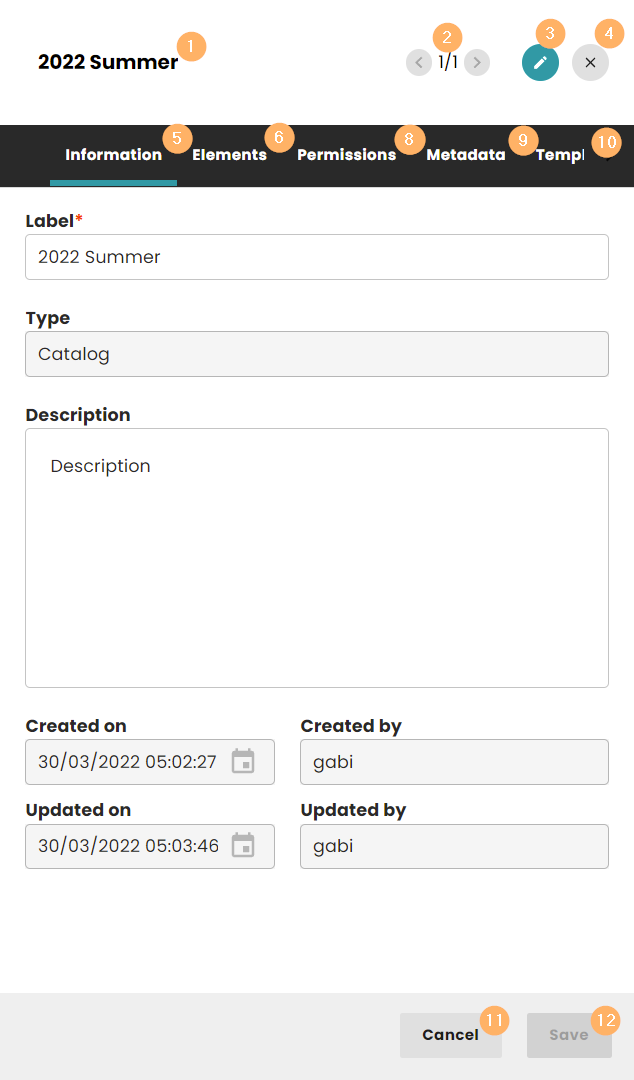Click the Created on date field
Image resolution: width=634 pixels, height=1080 pixels.
click(x=128, y=762)
